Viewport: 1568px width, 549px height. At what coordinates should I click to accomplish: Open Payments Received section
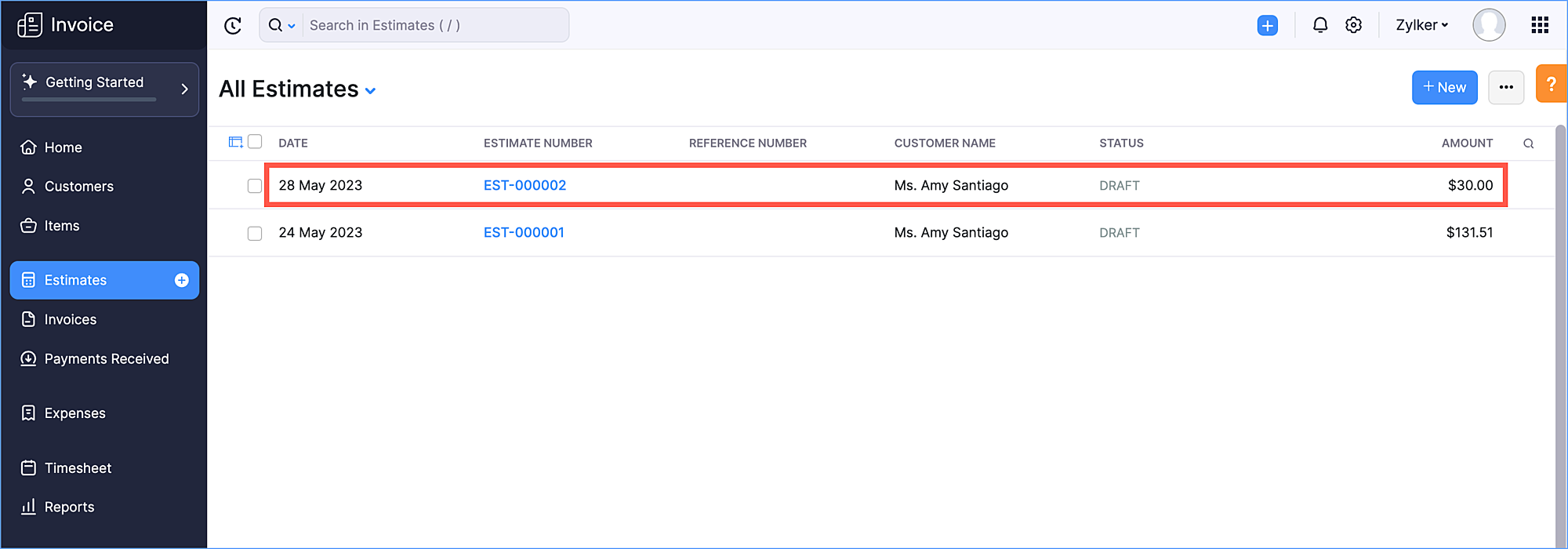[107, 358]
